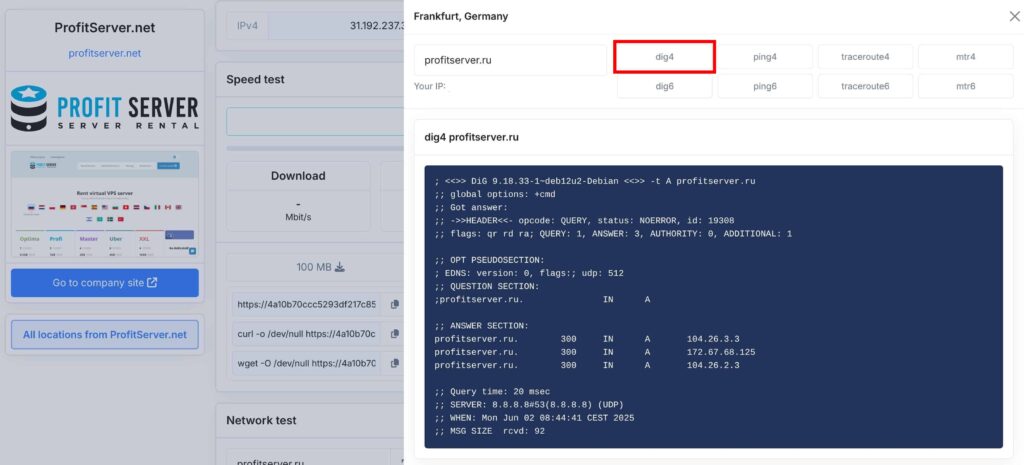Copy the wget command
Screen dimensions: 1024x465
[x=394, y=363]
